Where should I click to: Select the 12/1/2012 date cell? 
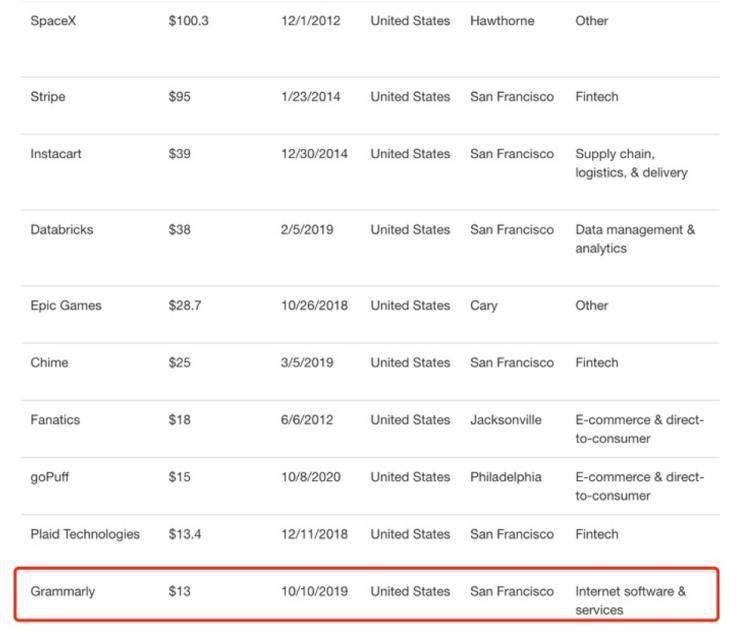(311, 21)
